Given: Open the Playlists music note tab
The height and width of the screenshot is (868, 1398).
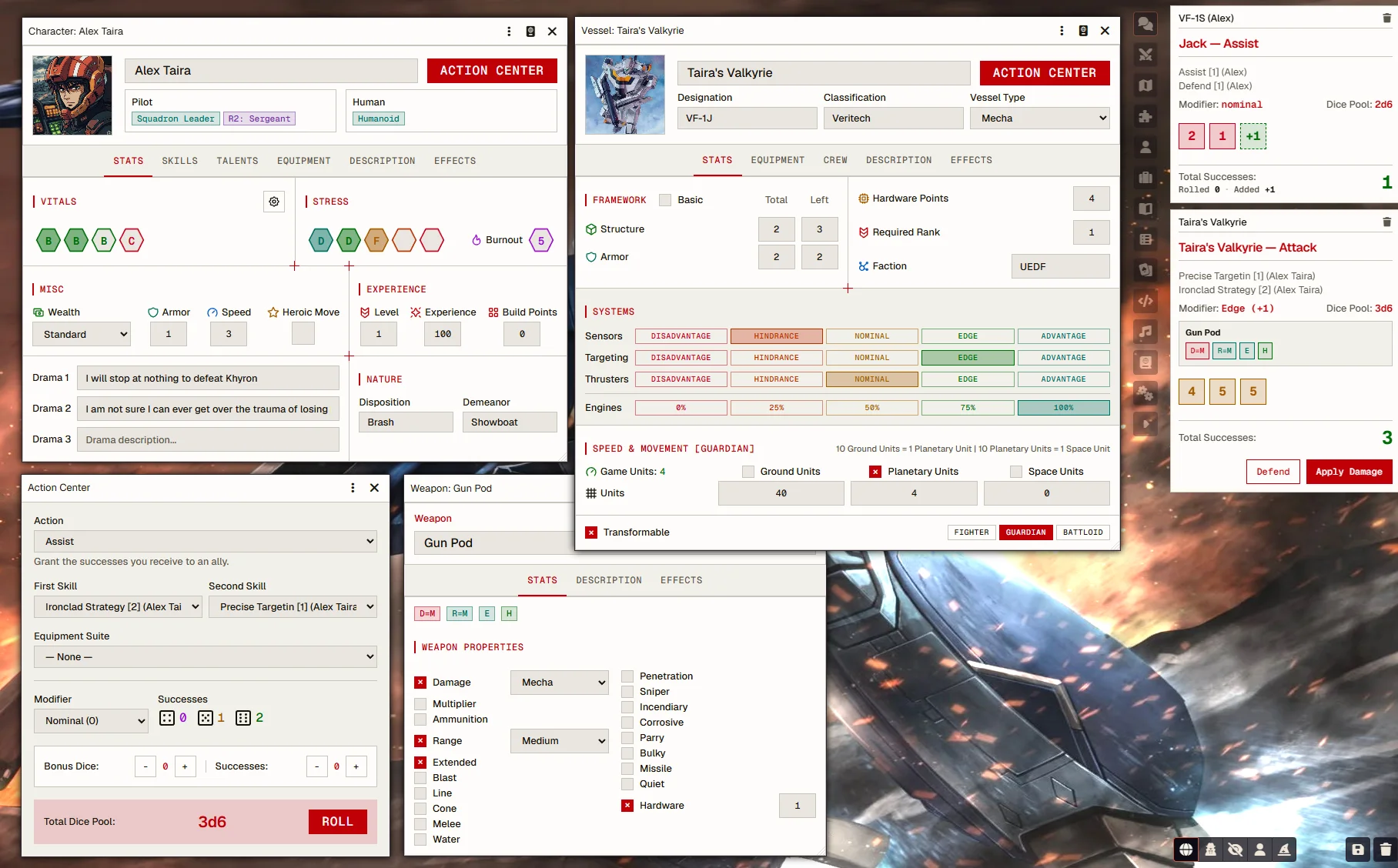Looking at the screenshot, I should coord(1145,332).
